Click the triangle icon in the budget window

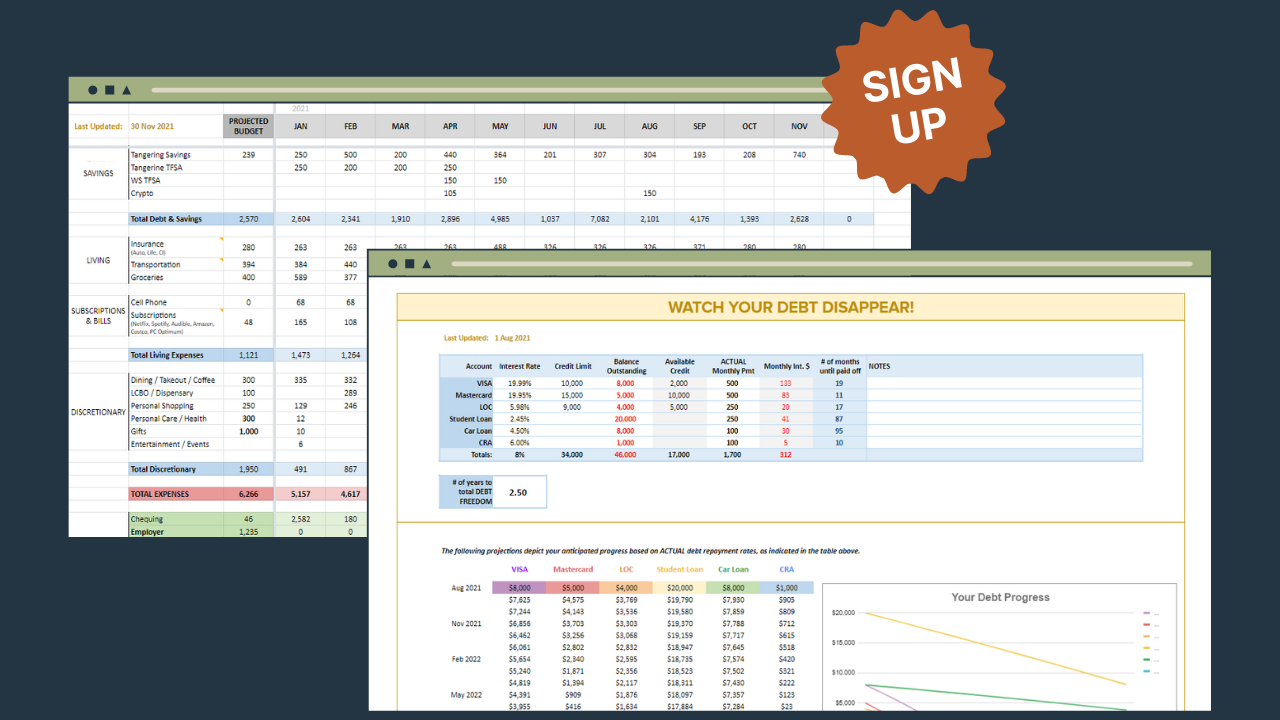(x=126, y=90)
